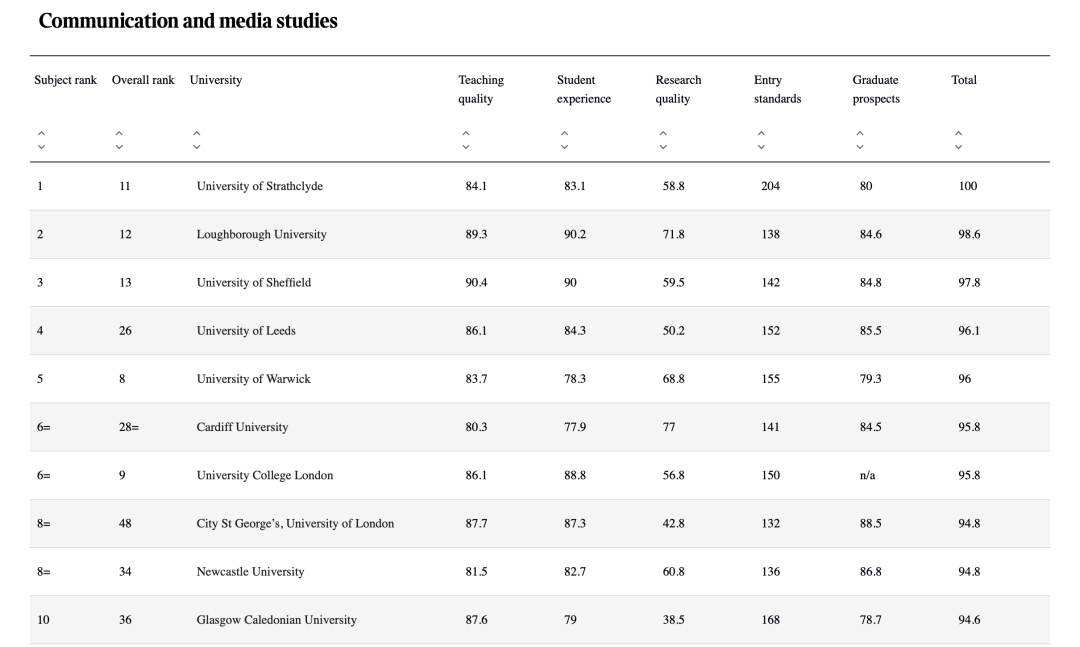Open University College London entry
Image resolution: width=1080 pixels, height=647 pixels.
tap(264, 475)
